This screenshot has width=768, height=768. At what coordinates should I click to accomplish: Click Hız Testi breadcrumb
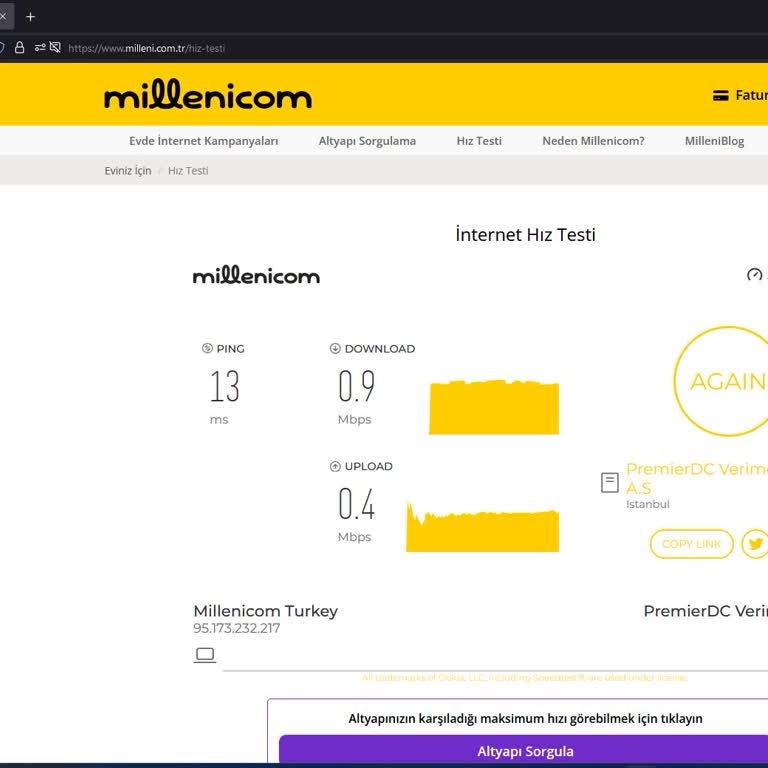click(x=188, y=170)
